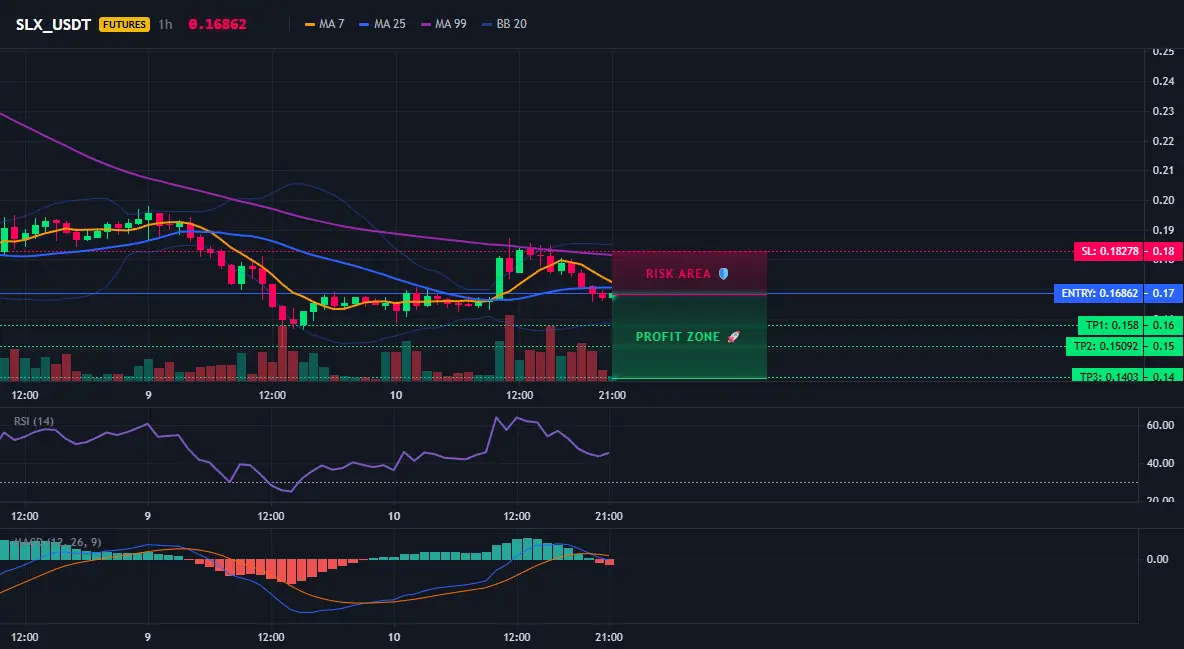Click the TP3: 0.1403 target label

1107,375
